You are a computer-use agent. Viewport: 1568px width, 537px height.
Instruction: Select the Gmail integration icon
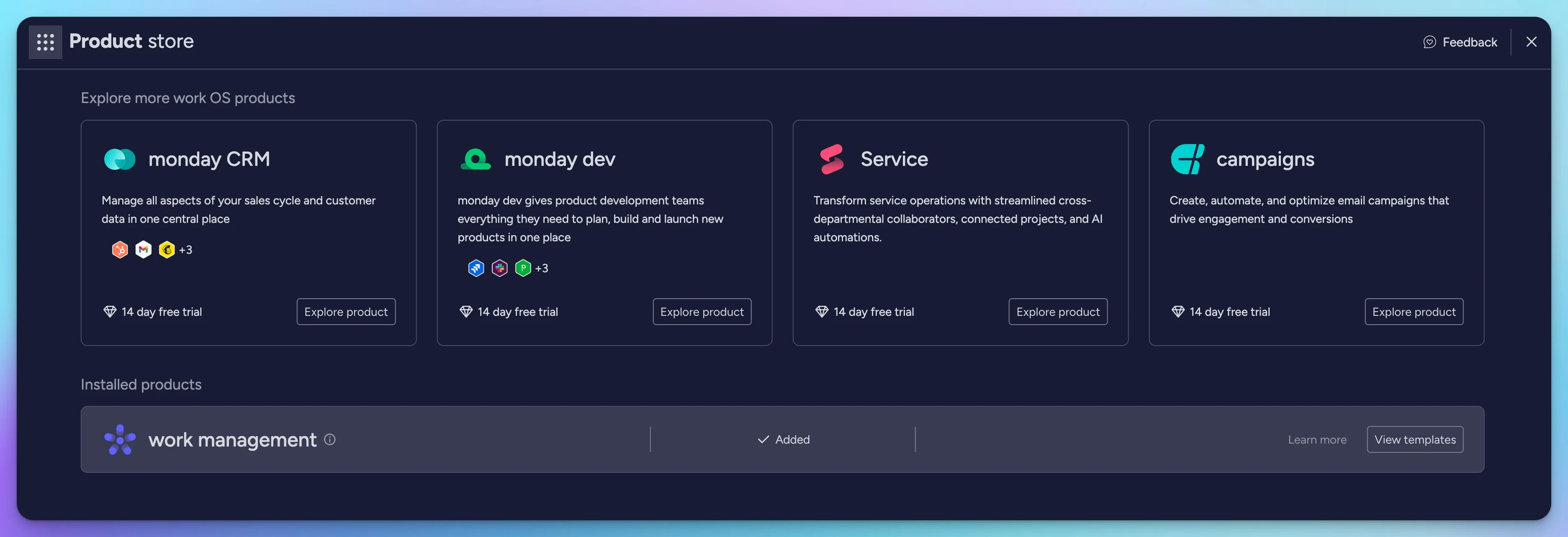click(144, 249)
